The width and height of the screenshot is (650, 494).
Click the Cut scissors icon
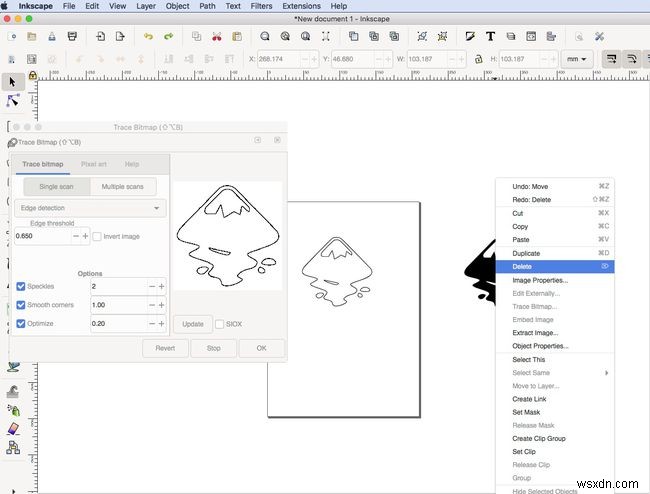[x=216, y=36]
